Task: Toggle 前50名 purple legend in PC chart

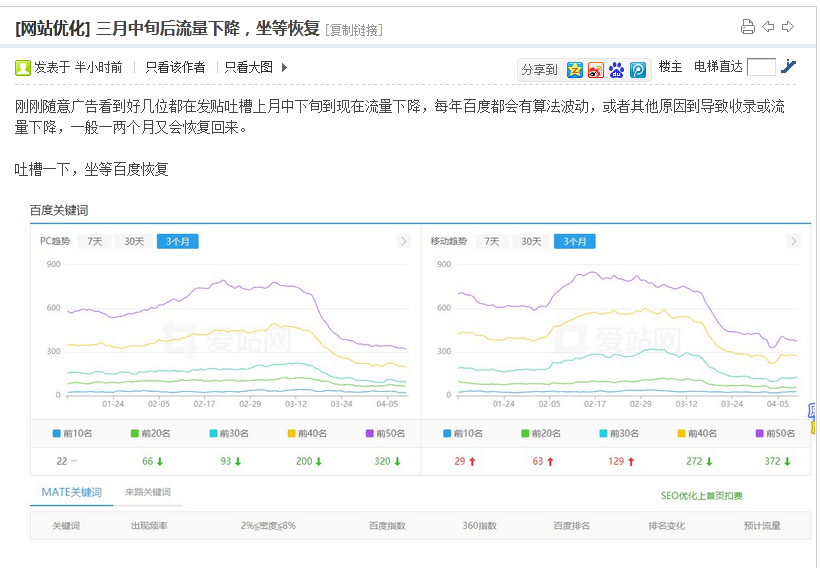Action: [x=385, y=433]
